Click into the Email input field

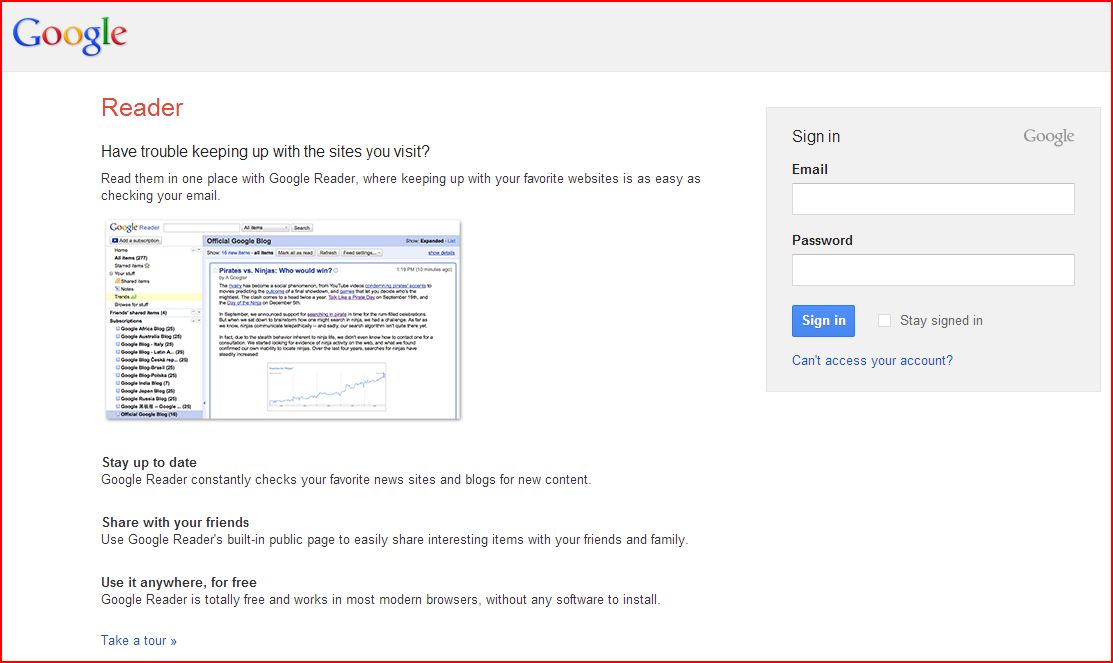coord(933,199)
